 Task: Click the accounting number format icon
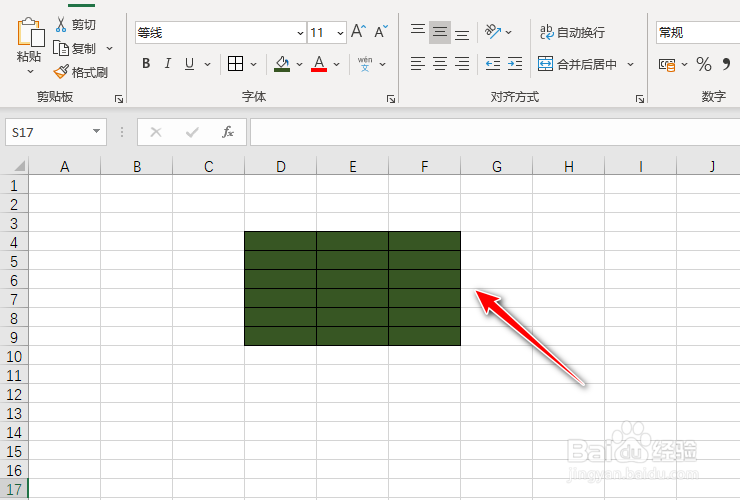[667, 64]
